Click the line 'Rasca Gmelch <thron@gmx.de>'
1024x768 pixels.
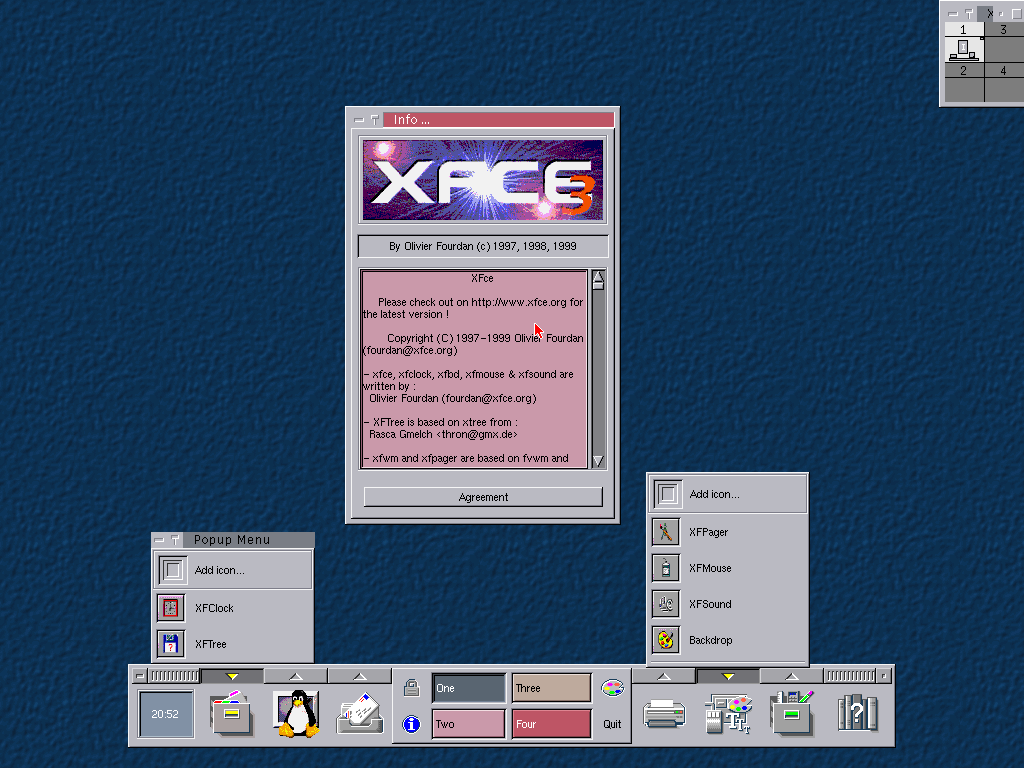click(x=443, y=434)
